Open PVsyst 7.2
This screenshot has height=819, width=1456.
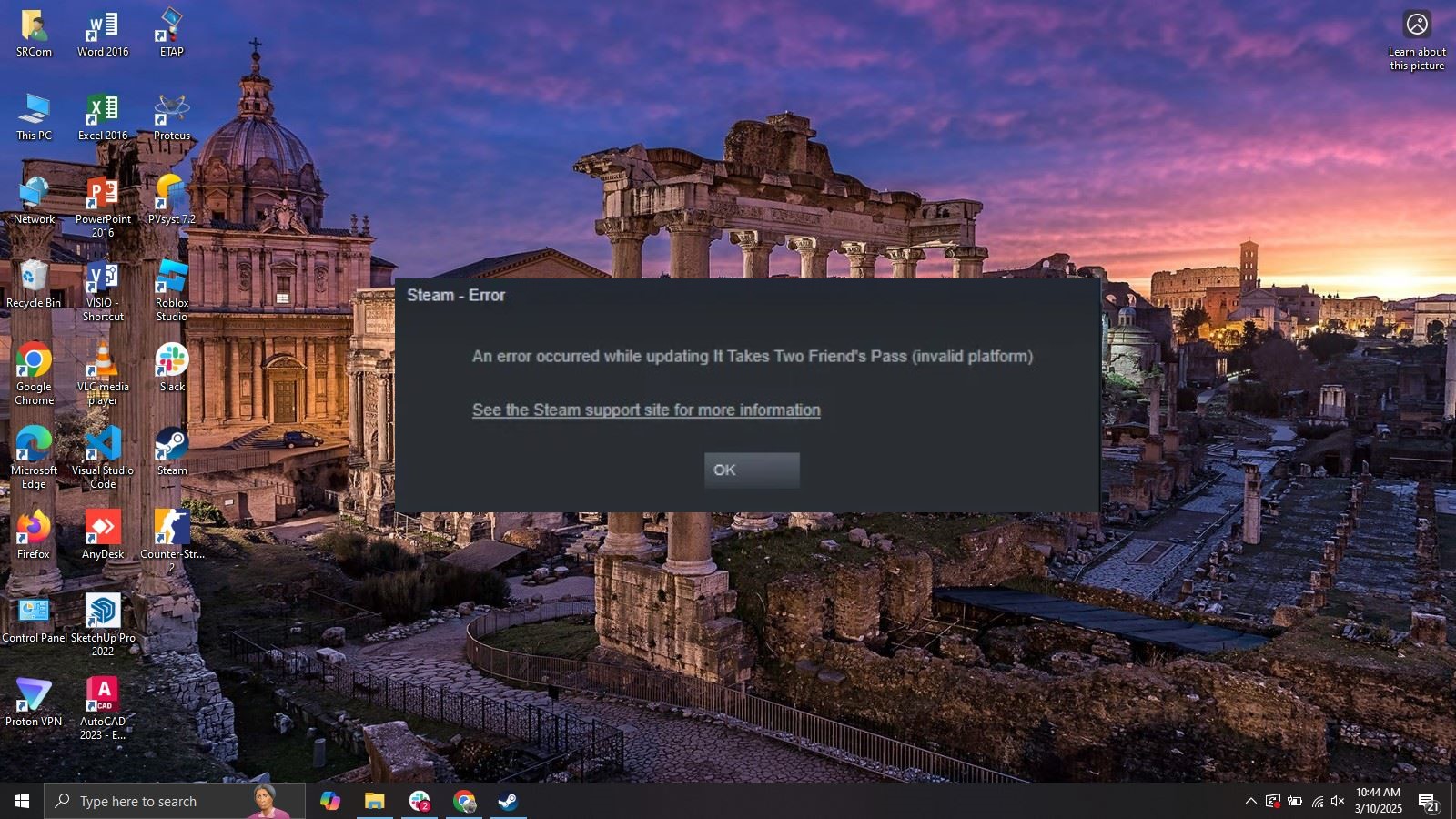point(171,195)
